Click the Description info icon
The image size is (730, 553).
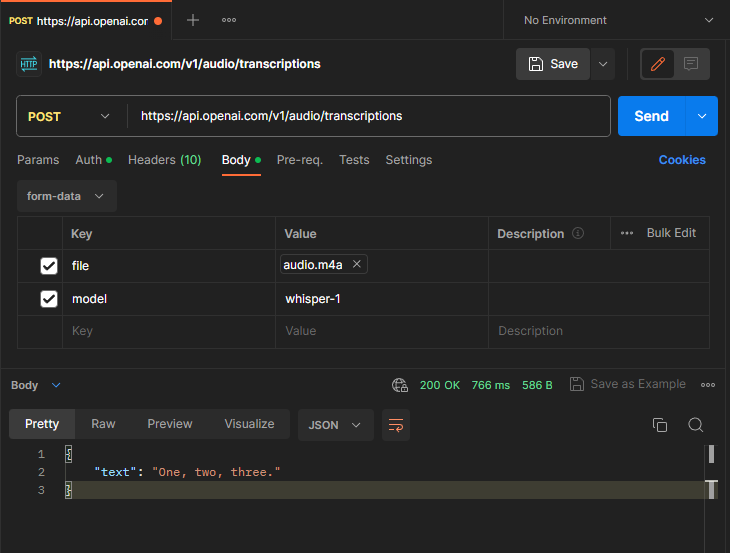click(578, 233)
